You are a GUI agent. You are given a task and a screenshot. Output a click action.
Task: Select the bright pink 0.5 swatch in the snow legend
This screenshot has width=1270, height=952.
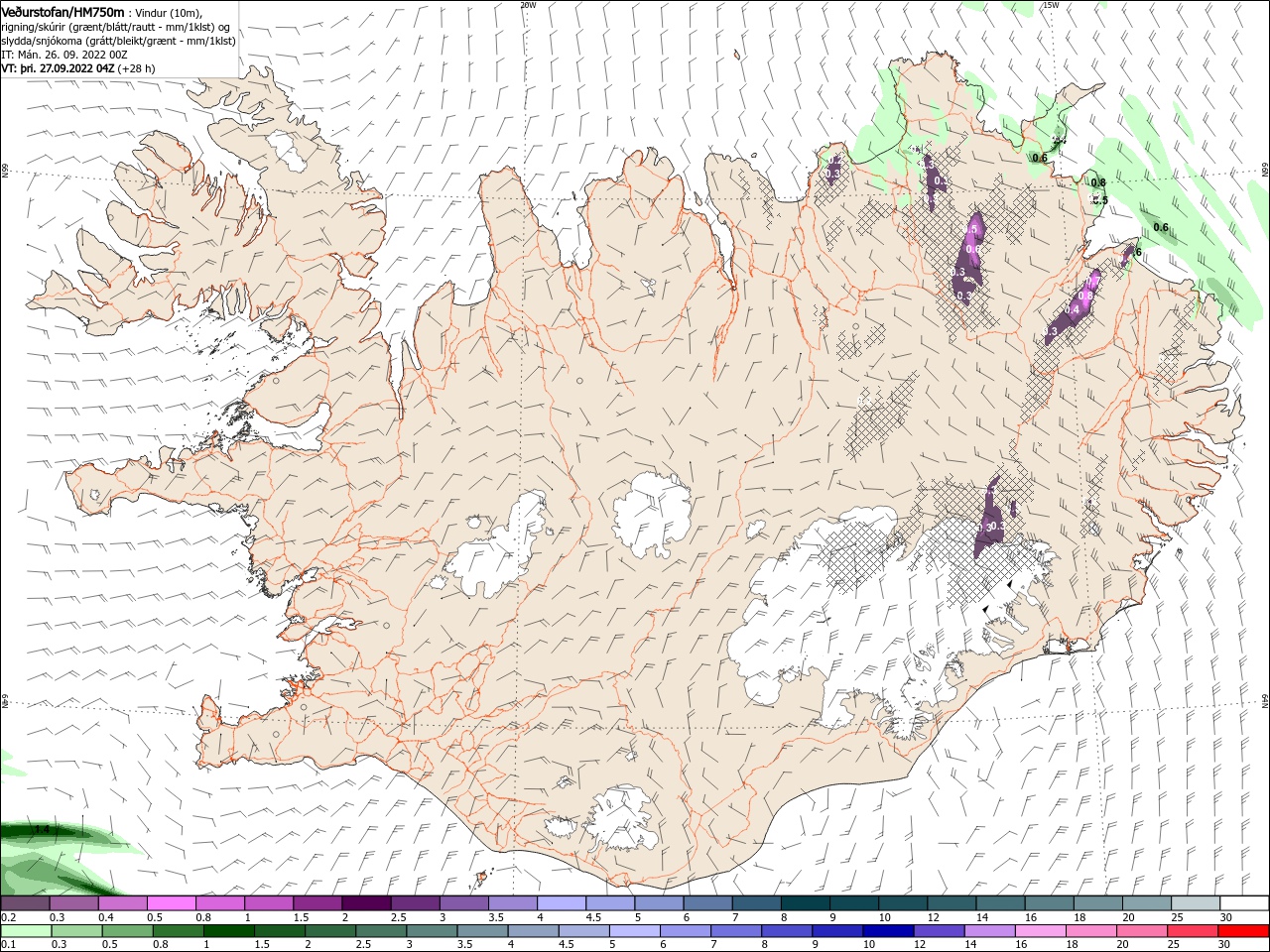(x=171, y=903)
